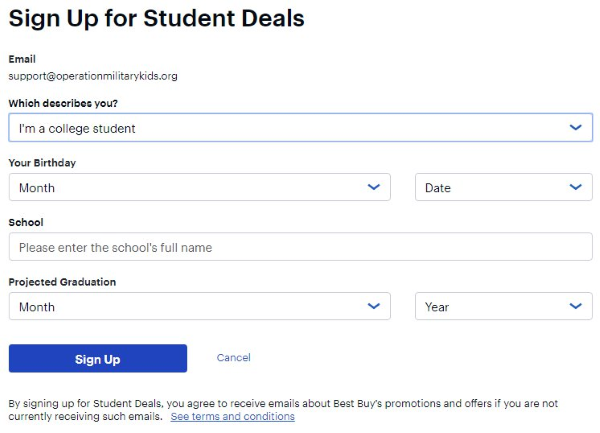
Task: Click the support@operationmilitarykids.org email text
Action: point(93,76)
